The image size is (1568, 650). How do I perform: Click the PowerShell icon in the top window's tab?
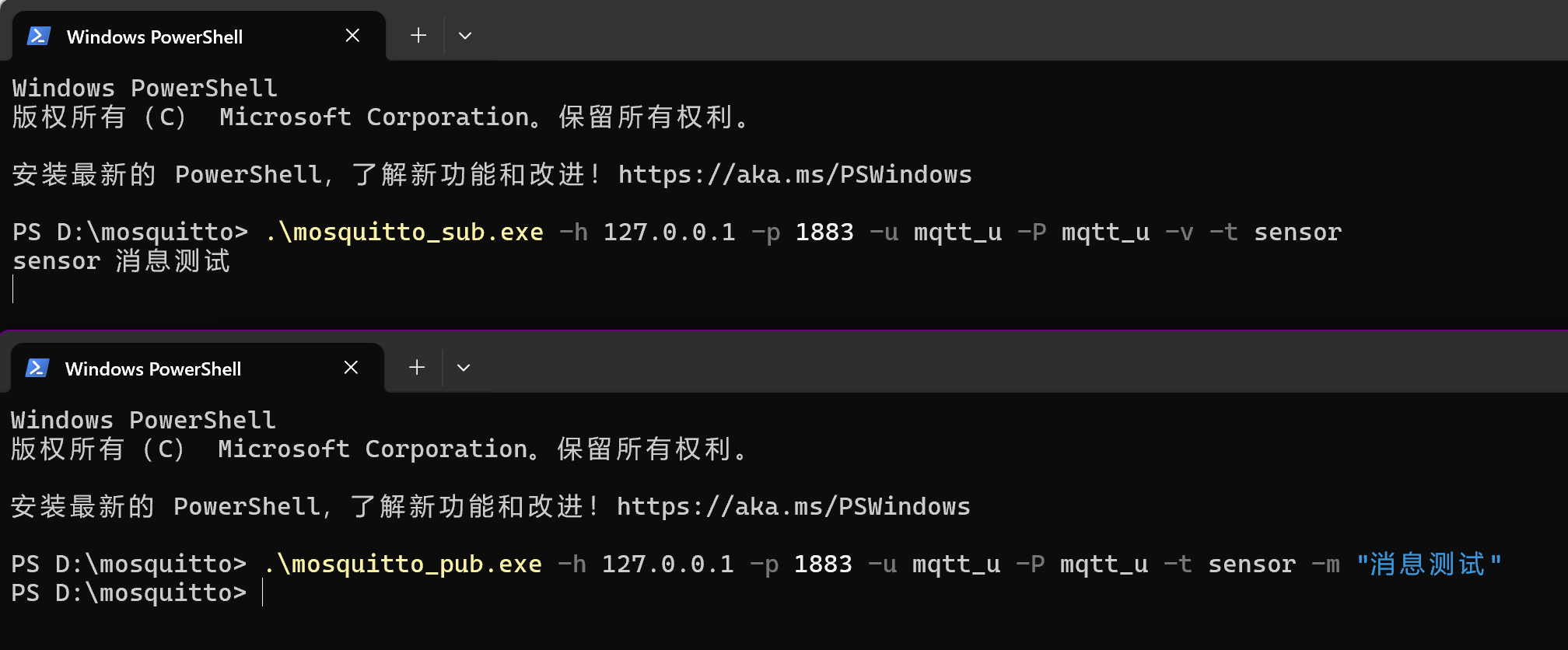(x=39, y=36)
